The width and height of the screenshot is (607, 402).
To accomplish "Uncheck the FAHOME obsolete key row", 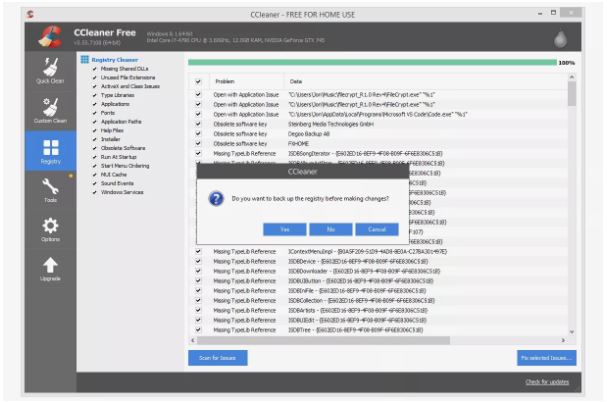I will click(198, 143).
